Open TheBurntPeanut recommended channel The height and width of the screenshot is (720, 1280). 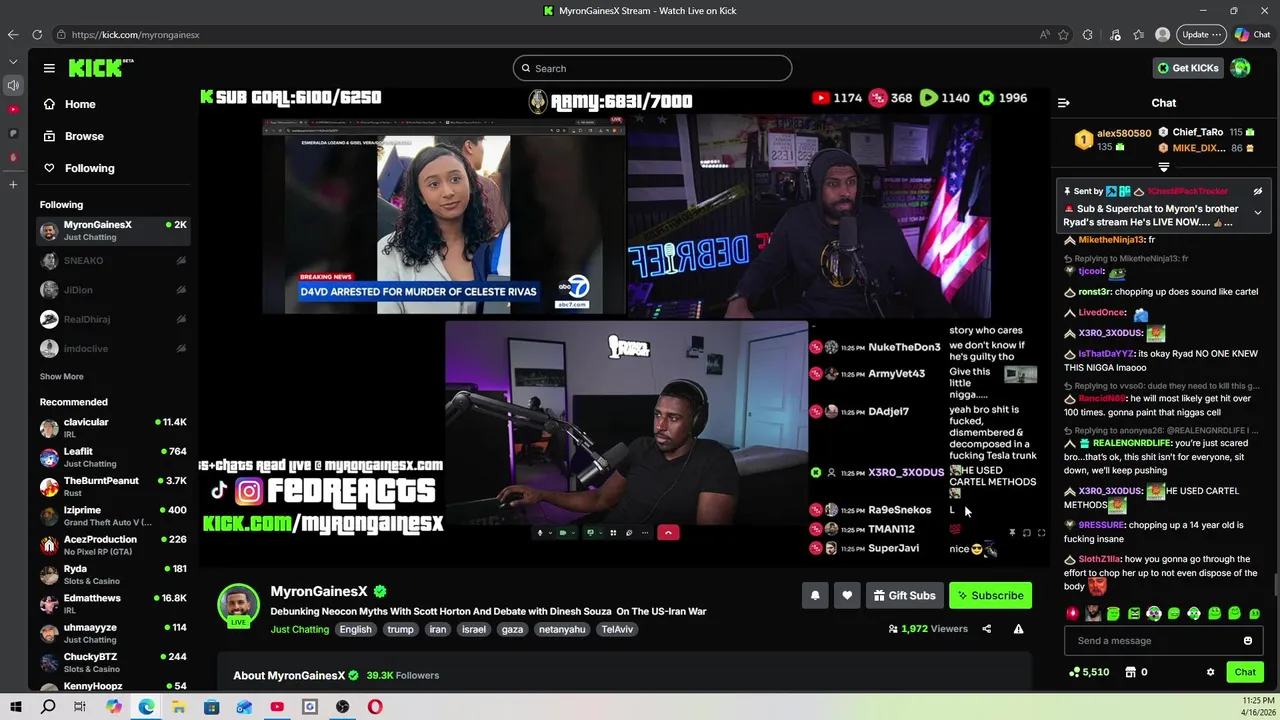[x=113, y=487]
